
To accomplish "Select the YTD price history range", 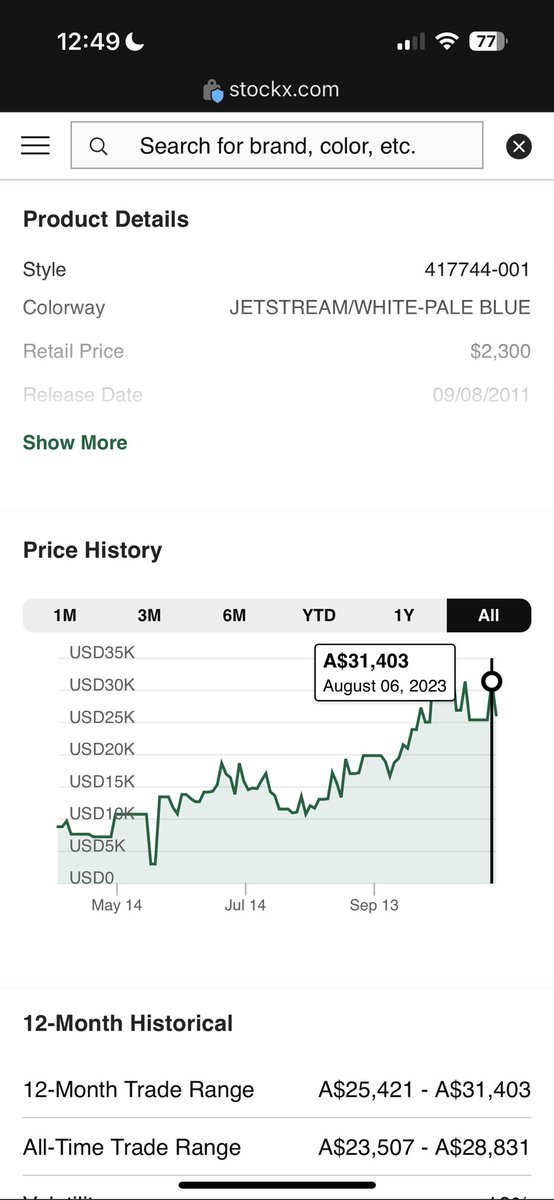I will [319, 615].
